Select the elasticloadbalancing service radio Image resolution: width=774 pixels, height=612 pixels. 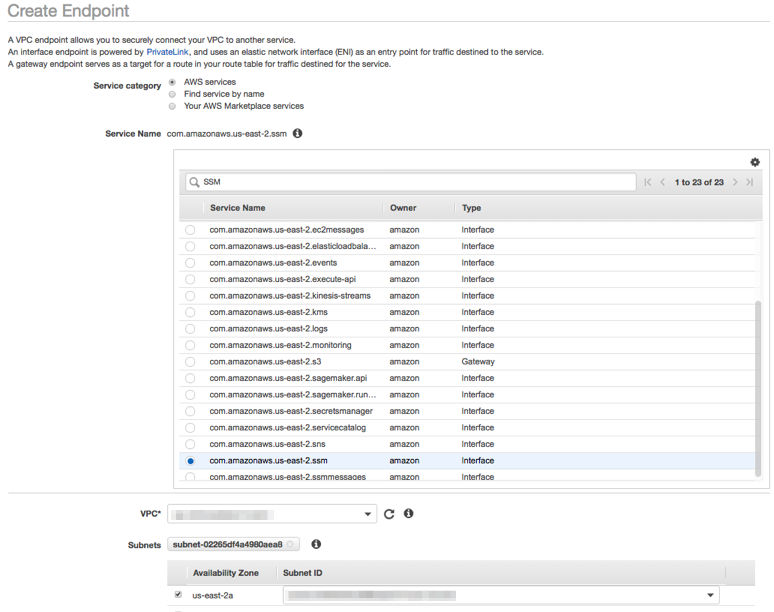190,246
